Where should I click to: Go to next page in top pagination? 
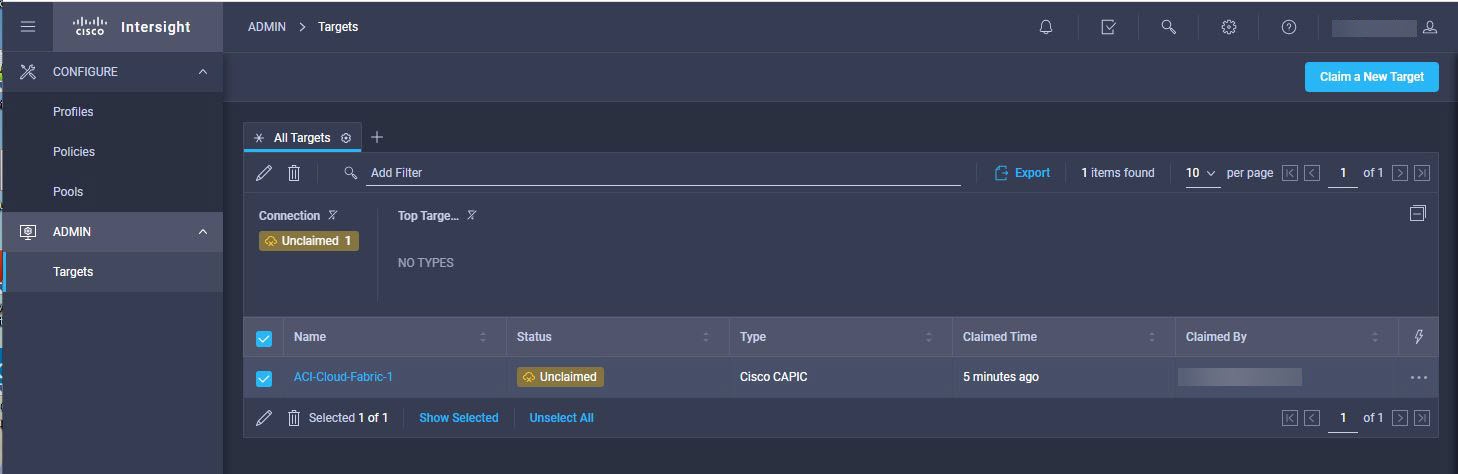coord(1400,173)
